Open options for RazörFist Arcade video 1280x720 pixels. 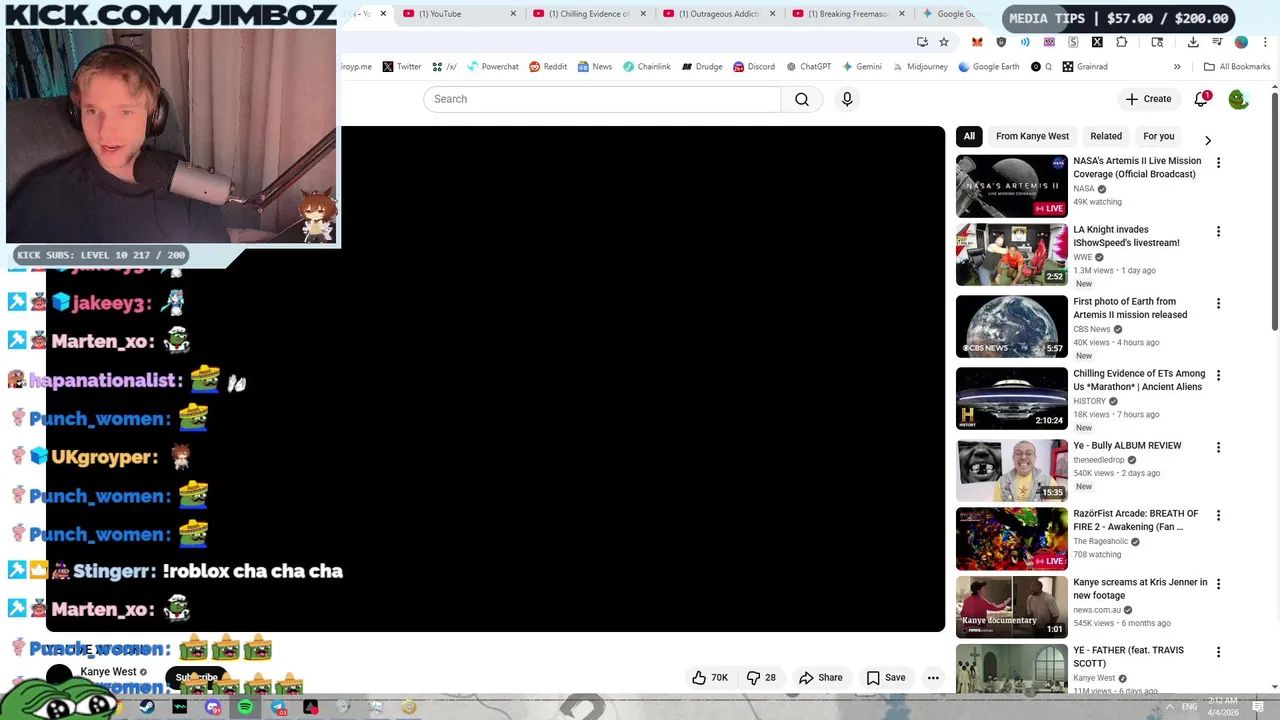click(x=1218, y=516)
